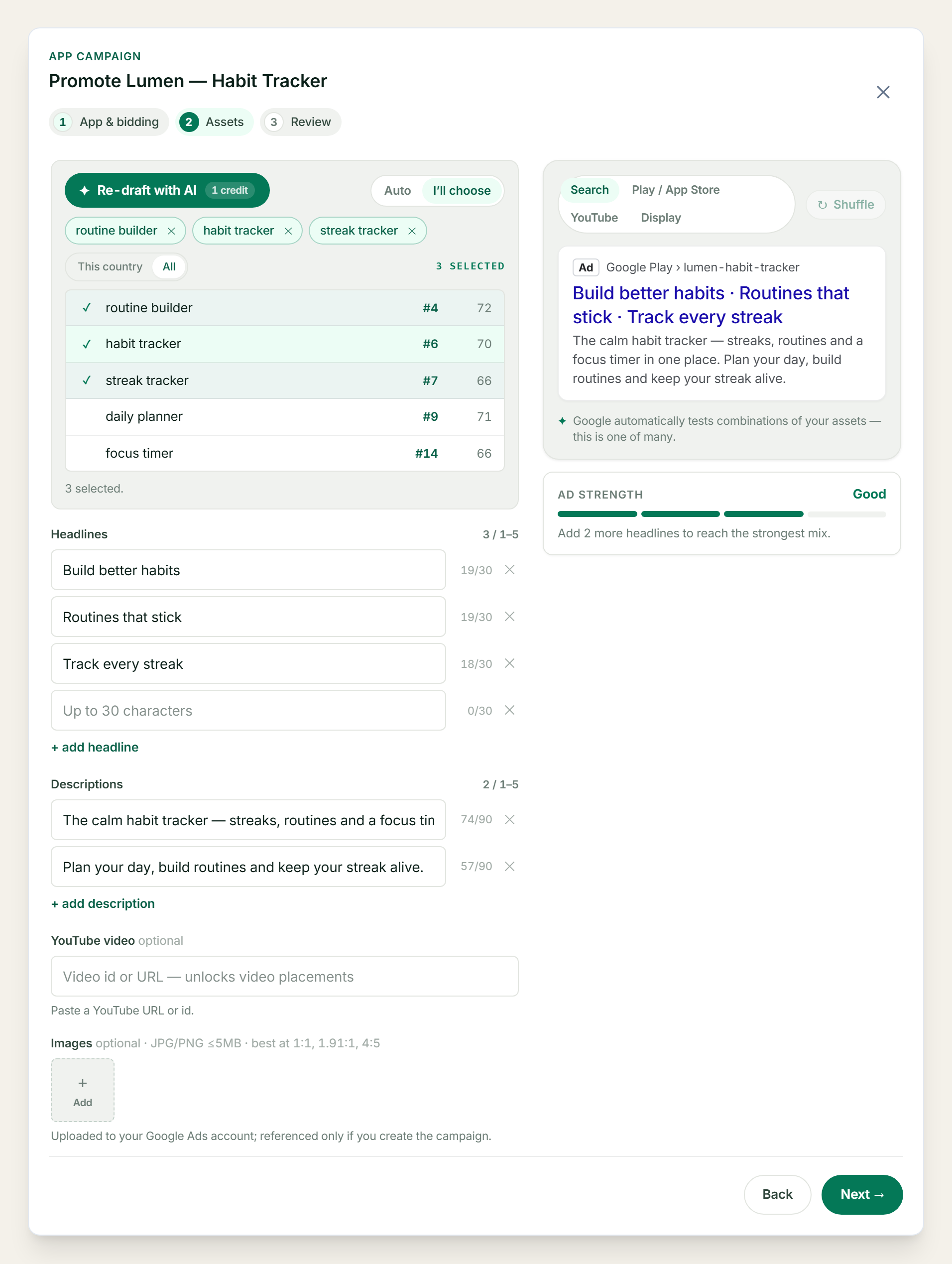
Task: Show the Search ad preview
Action: 590,190
